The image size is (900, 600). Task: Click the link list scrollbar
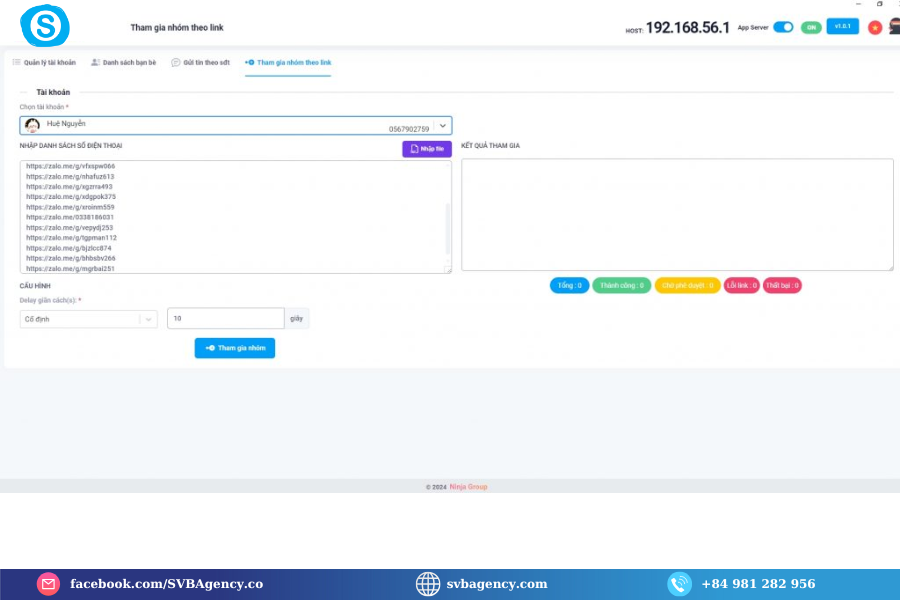click(x=447, y=228)
